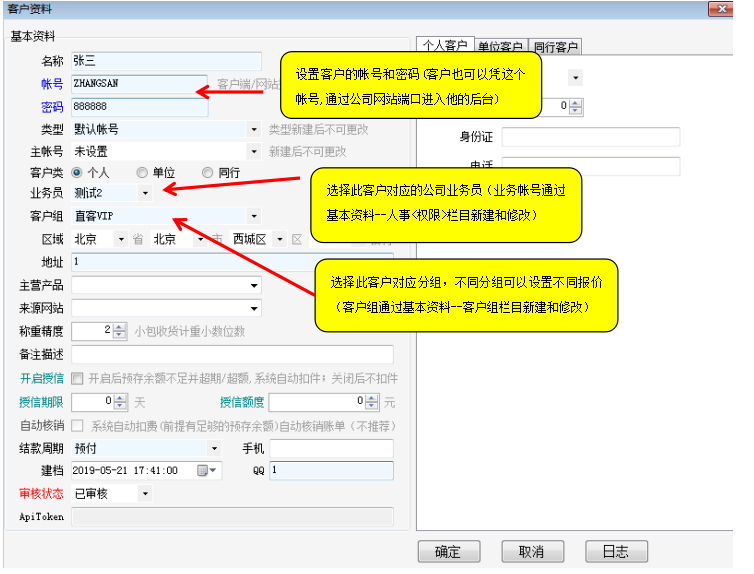Select the 个人 customer type radio button
Viewport: 754px width, 574px height.
click(78, 172)
